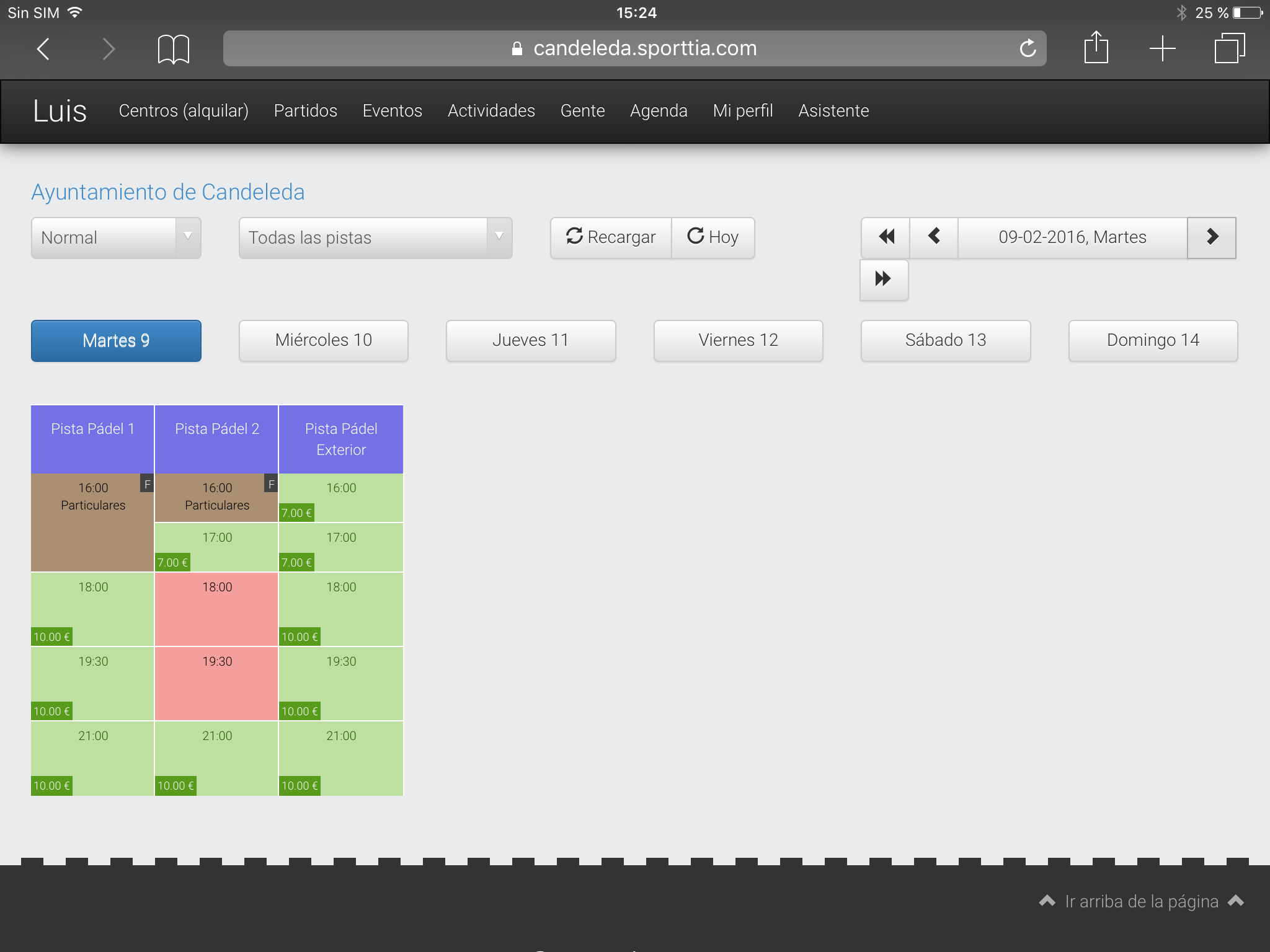Image resolution: width=1270 pixels, height=952 pixels.
Task: Go to previous day single-left arrow
Action: click(934, 237)
